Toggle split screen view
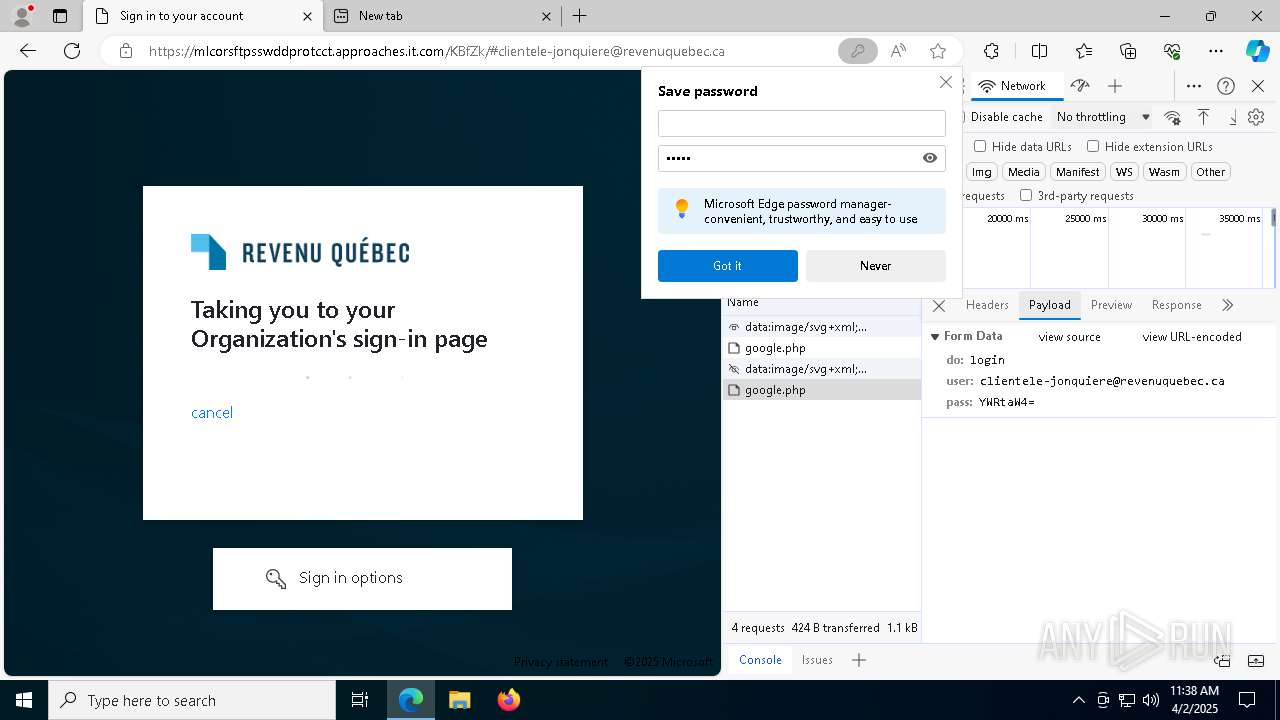1280x720 pixels. click(x=1039, y=51)
